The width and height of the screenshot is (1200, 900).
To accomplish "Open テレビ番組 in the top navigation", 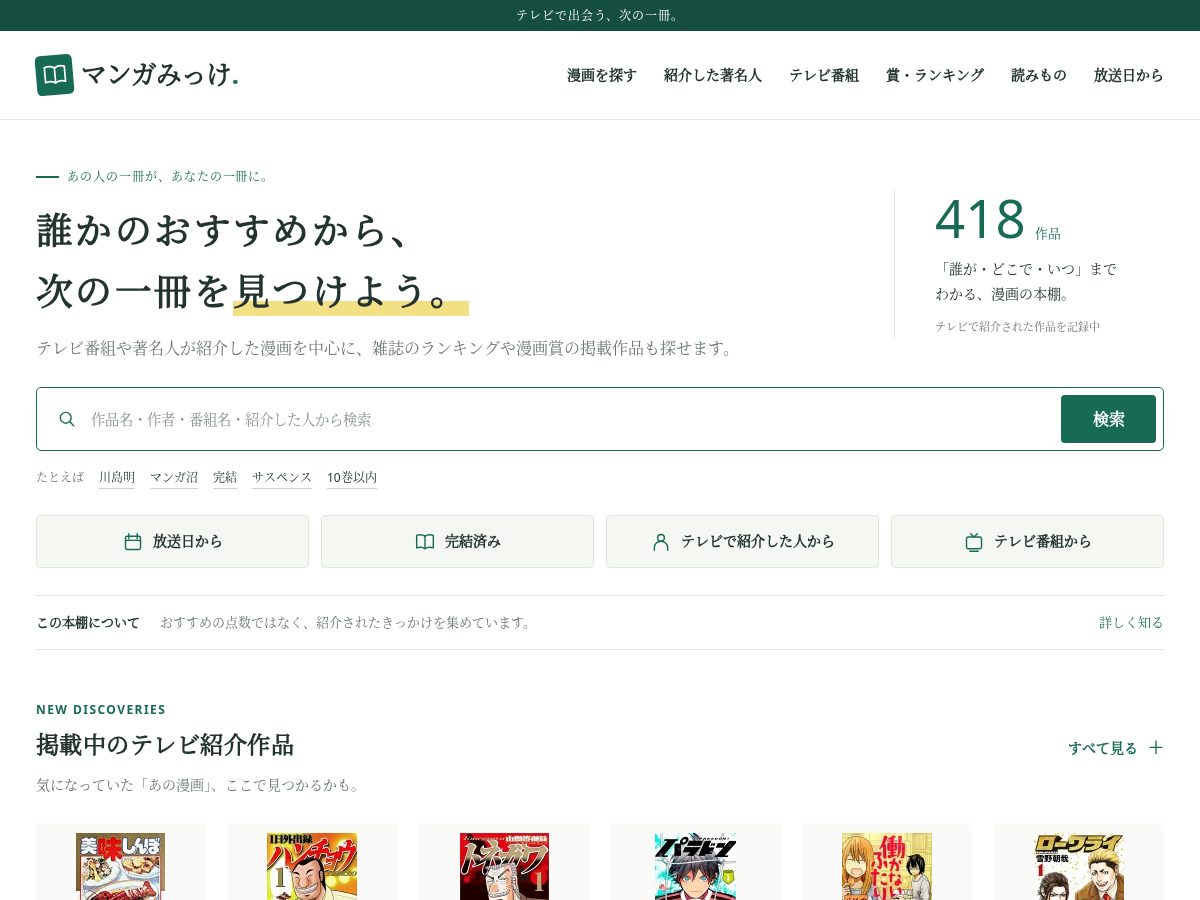I will [x=824, y=75].
